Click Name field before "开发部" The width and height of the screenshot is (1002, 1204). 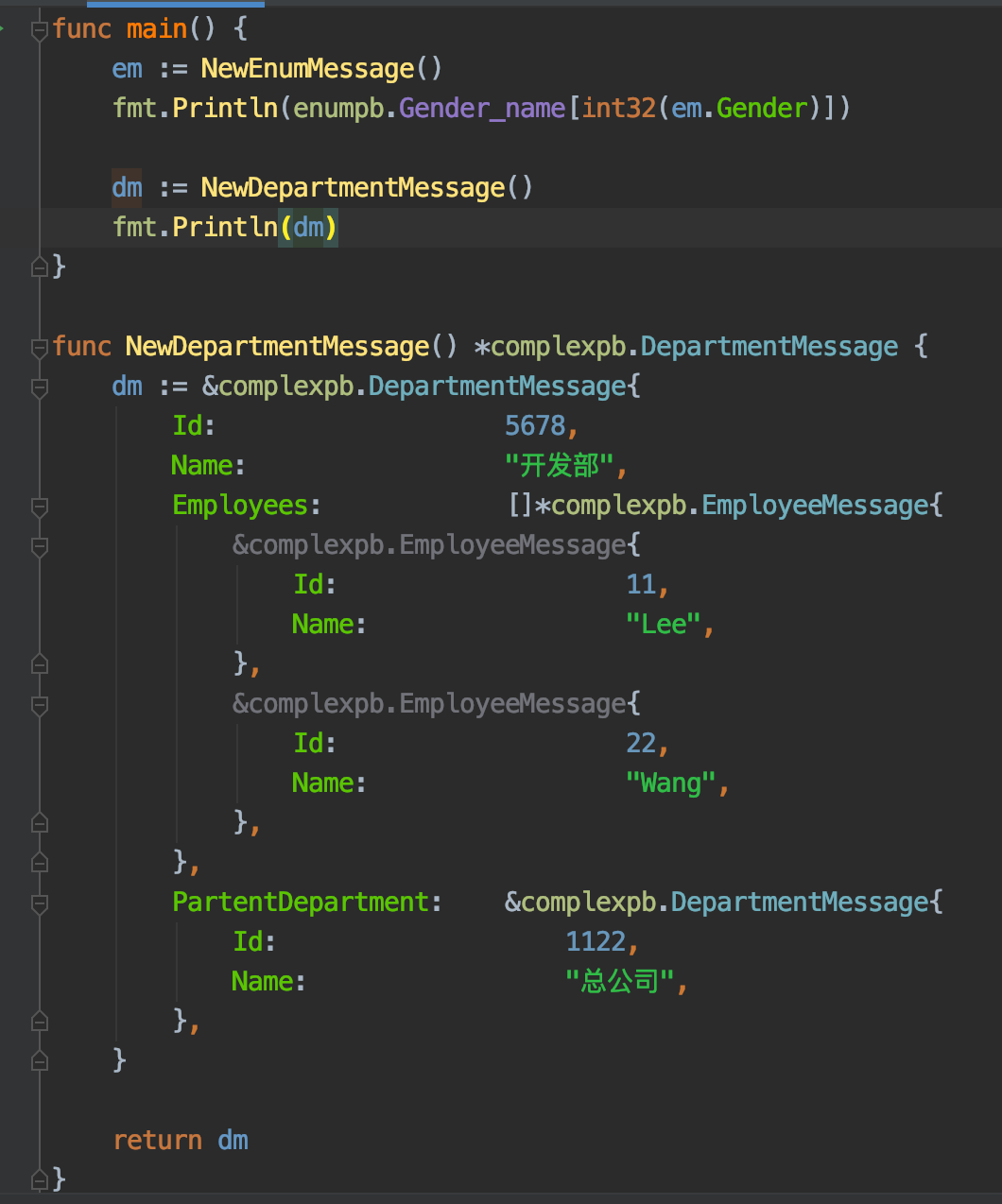(x=202, y=466)
